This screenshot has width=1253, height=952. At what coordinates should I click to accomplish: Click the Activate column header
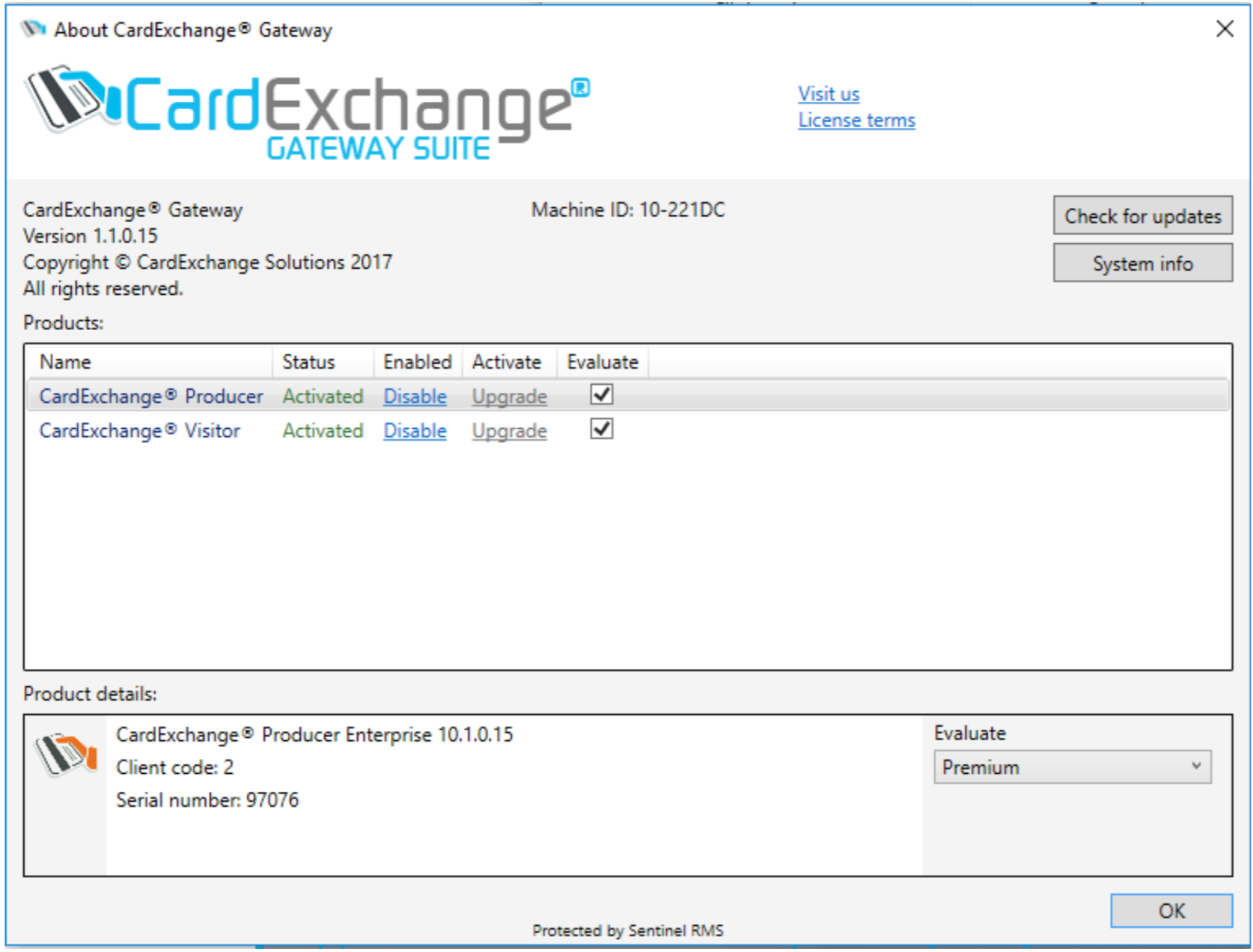506,362
